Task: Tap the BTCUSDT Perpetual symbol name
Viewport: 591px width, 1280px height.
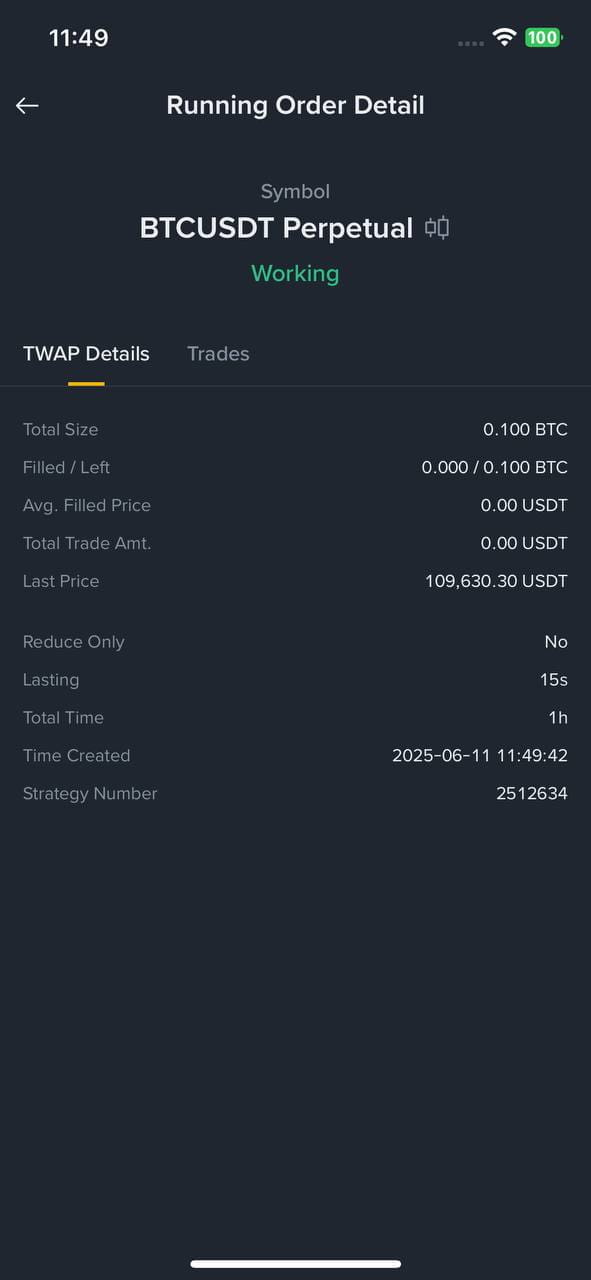Action: (276, 228)
